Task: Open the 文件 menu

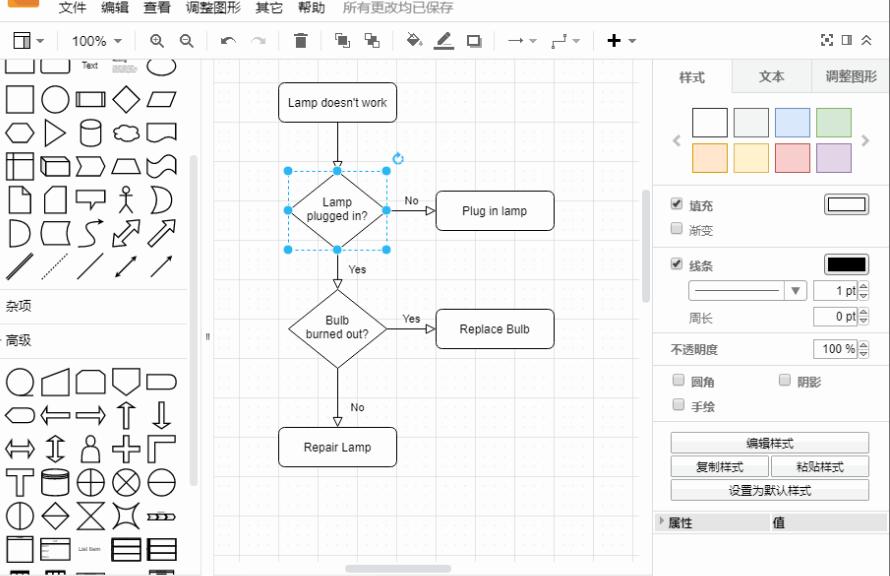Action: [x=73, y=8]
